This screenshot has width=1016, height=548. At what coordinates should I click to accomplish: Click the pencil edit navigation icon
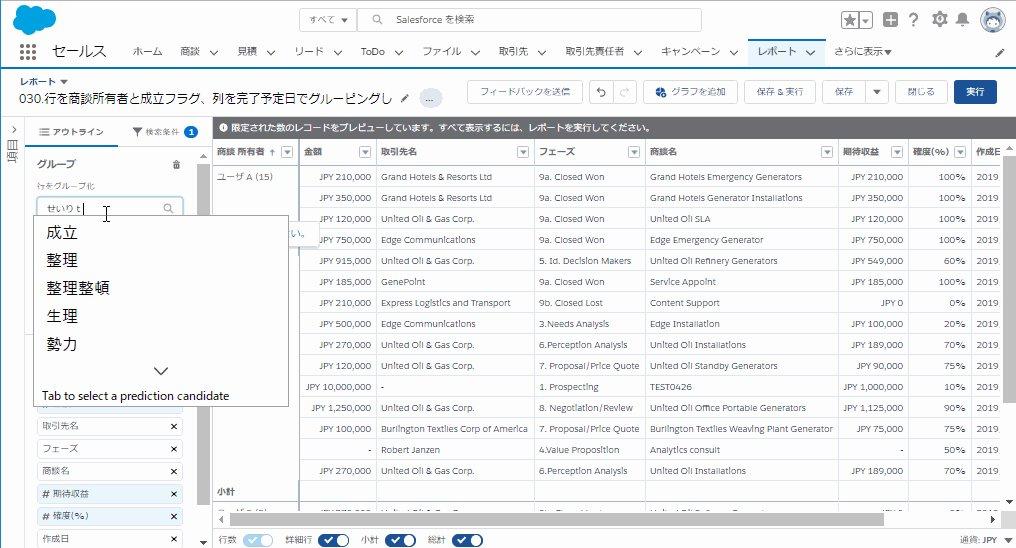tap(1000, 53)
